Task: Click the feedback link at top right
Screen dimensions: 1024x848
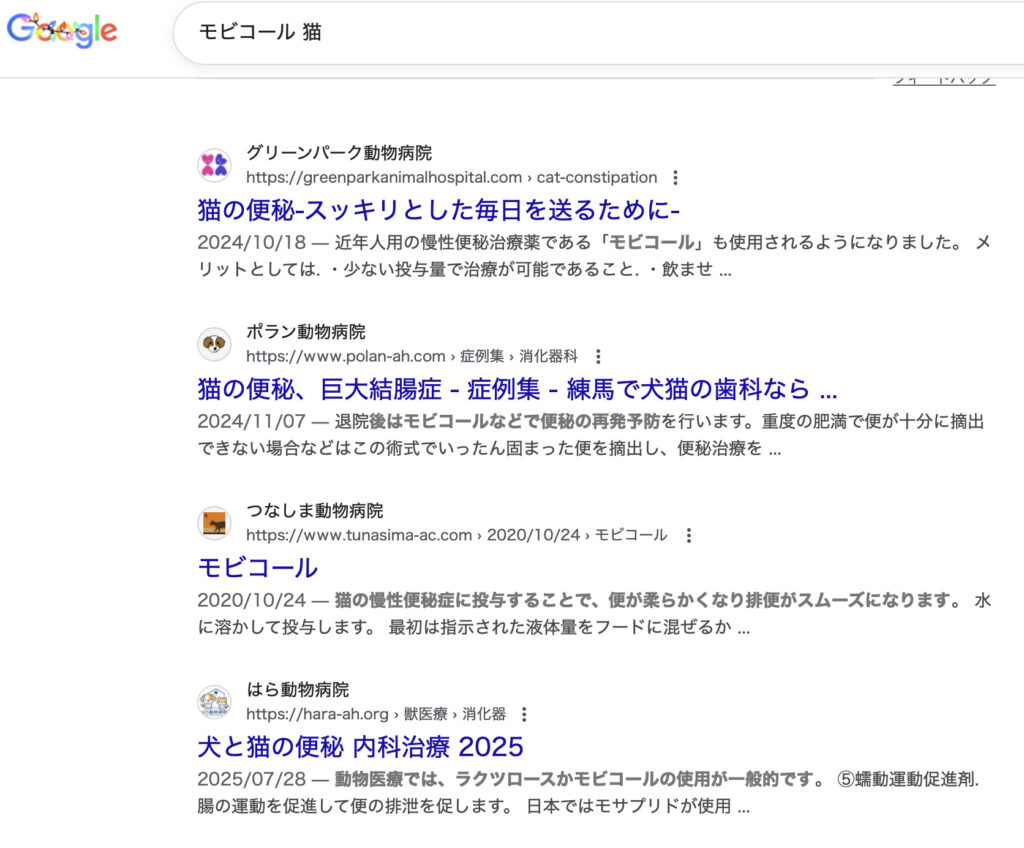Action: (943, 79)
